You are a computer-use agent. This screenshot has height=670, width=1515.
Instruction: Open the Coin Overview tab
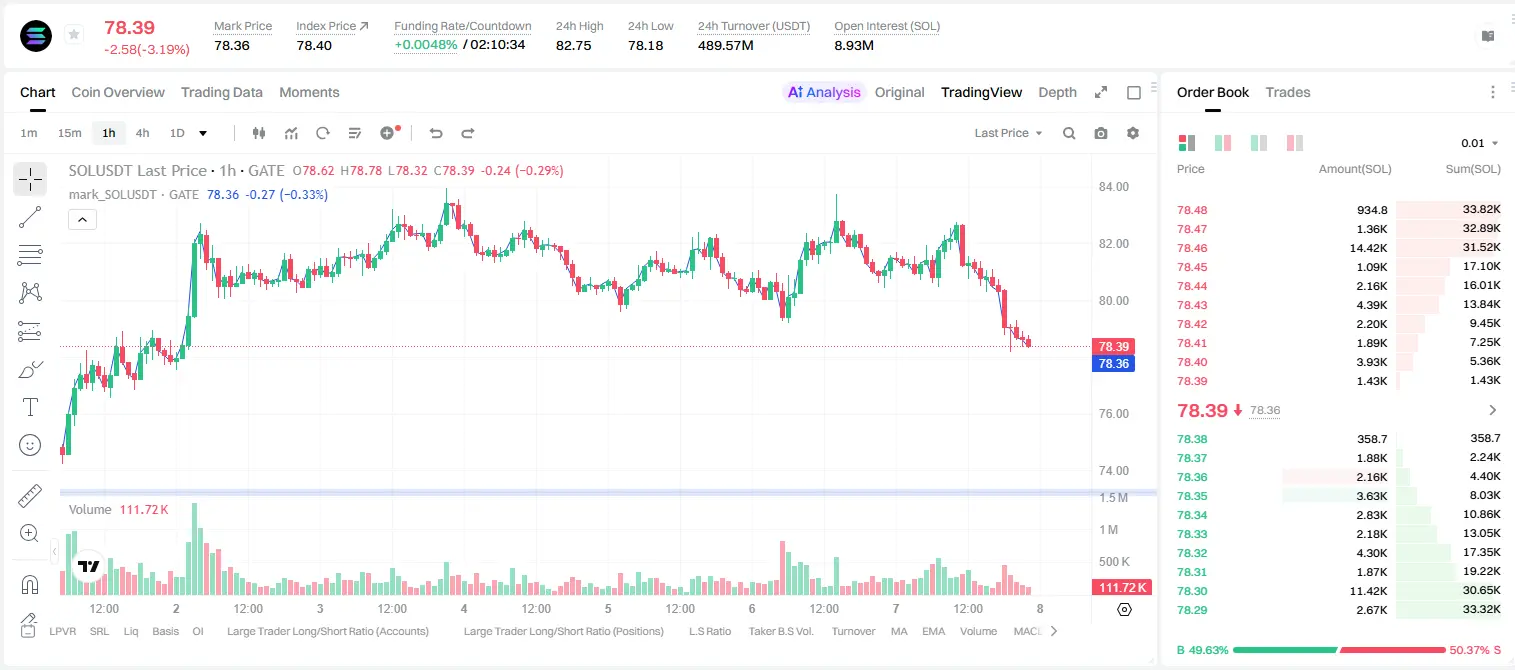pyautogui.click(x=118, y=92)
